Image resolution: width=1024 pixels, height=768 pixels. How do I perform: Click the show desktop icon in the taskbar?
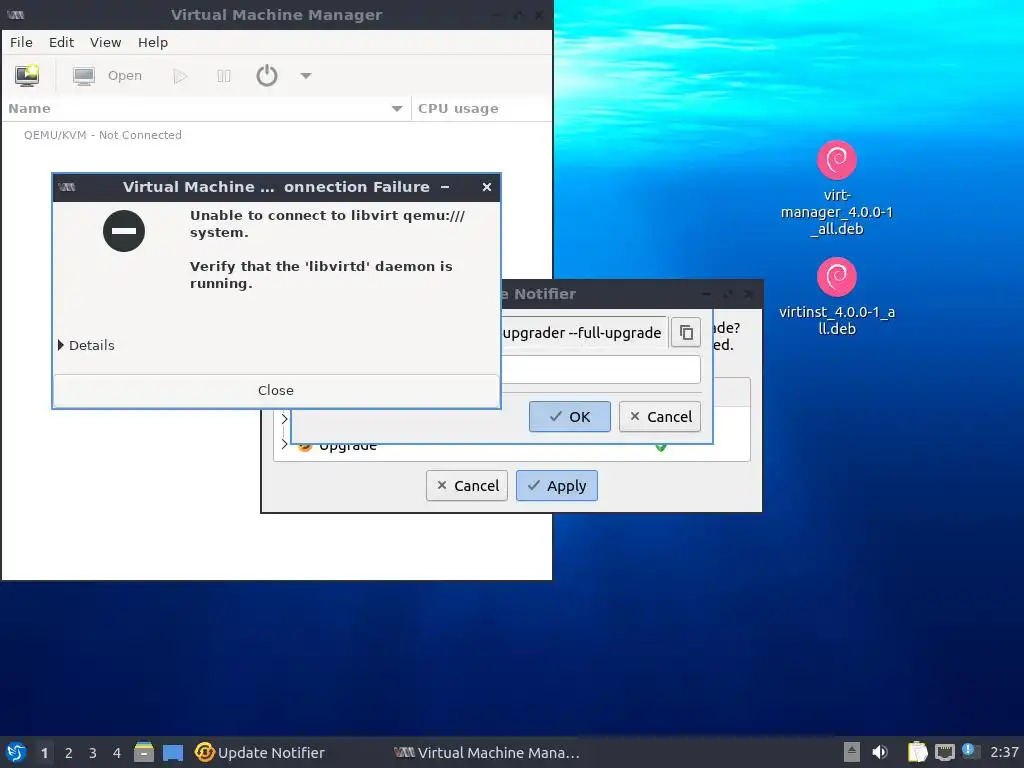172,752
